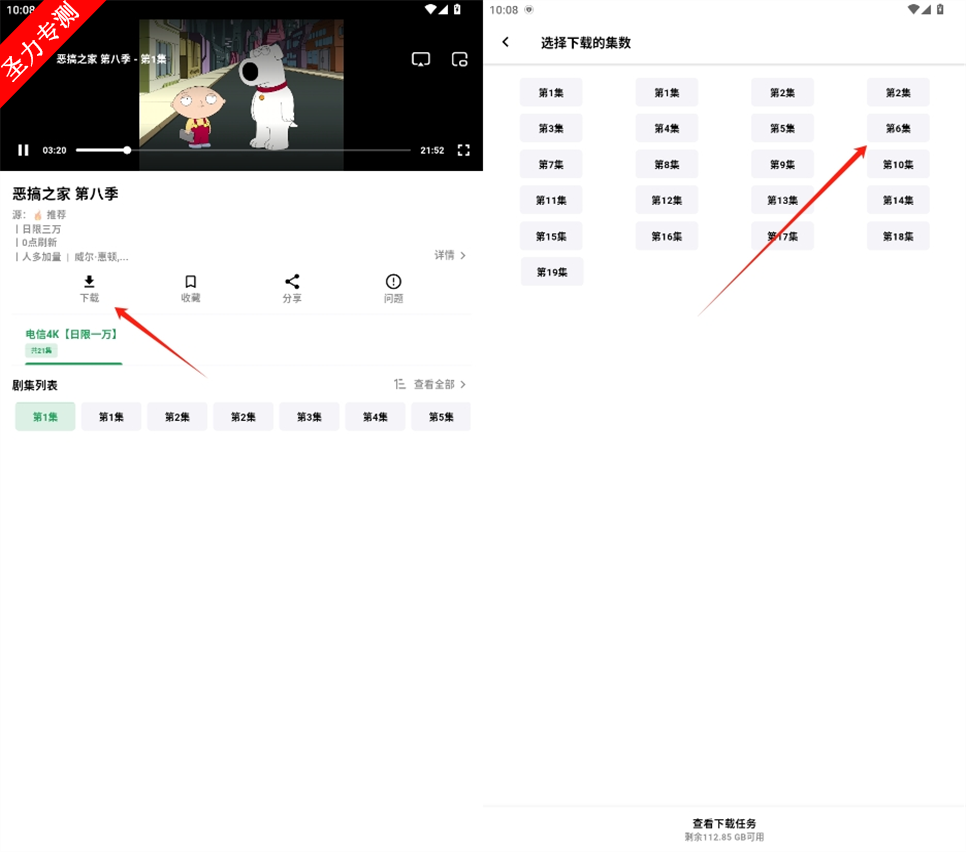Click the 21:52 duration label
This screenshot has height=852, width=966.
[x=432, y=150]
